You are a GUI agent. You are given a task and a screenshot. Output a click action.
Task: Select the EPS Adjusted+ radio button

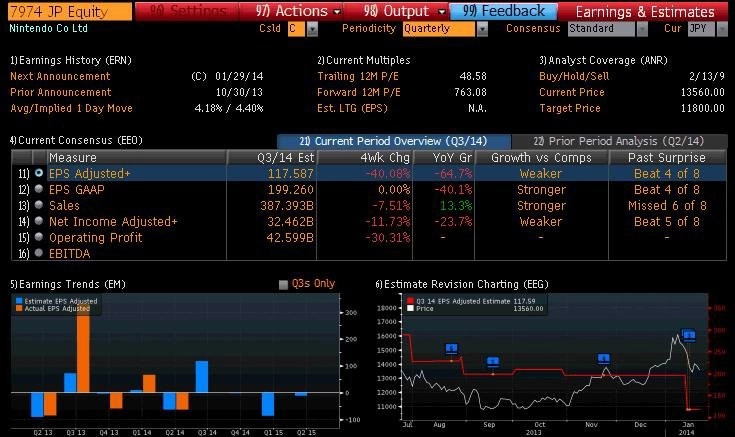[x=39, y=173]
